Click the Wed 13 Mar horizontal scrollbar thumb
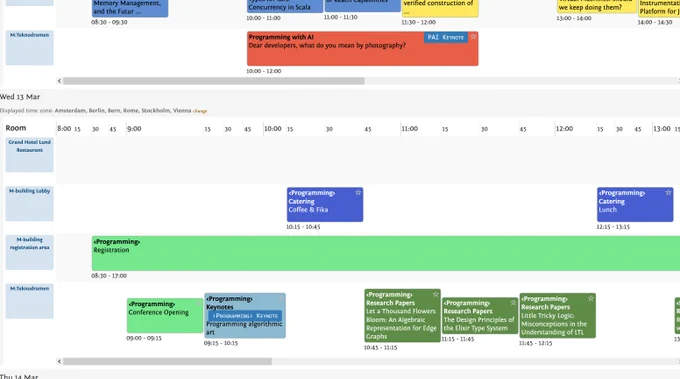 [167, 361]
